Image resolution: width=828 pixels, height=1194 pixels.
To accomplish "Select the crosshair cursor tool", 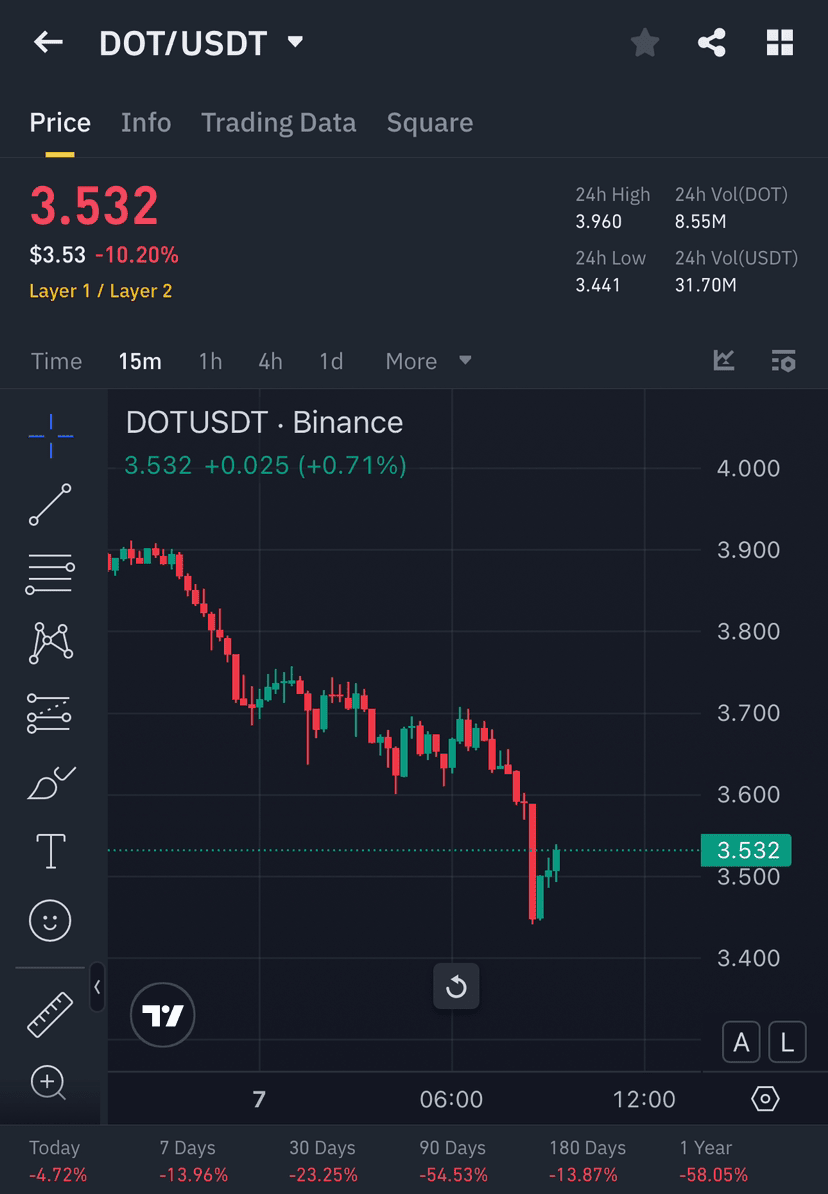I will click(50, 436).
